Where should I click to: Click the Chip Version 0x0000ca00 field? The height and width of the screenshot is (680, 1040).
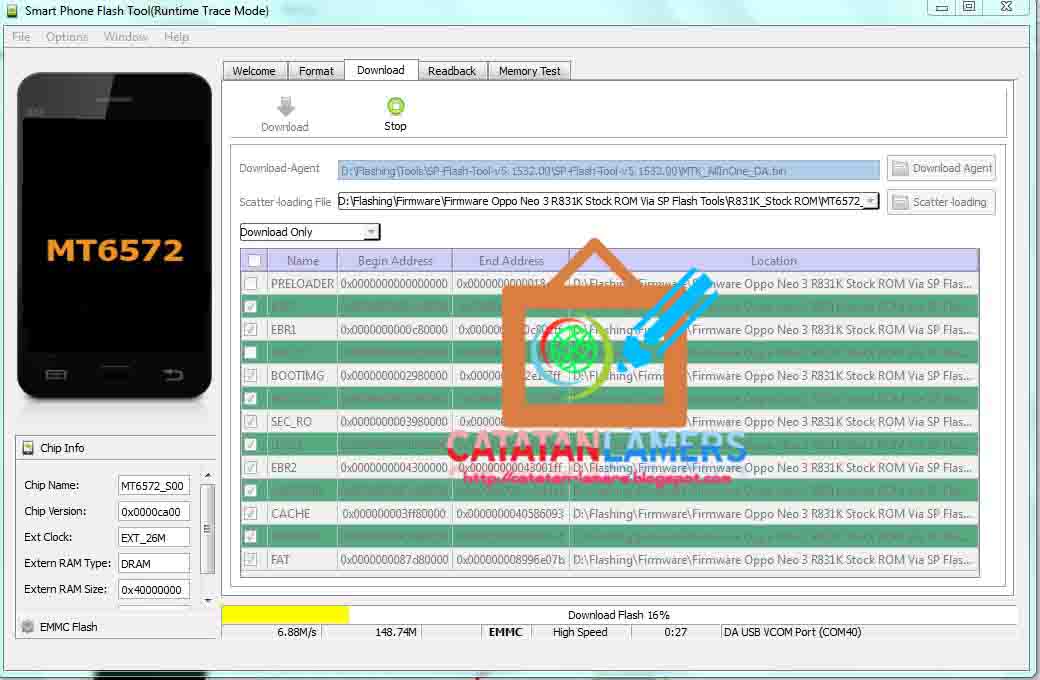coord(153,511)
